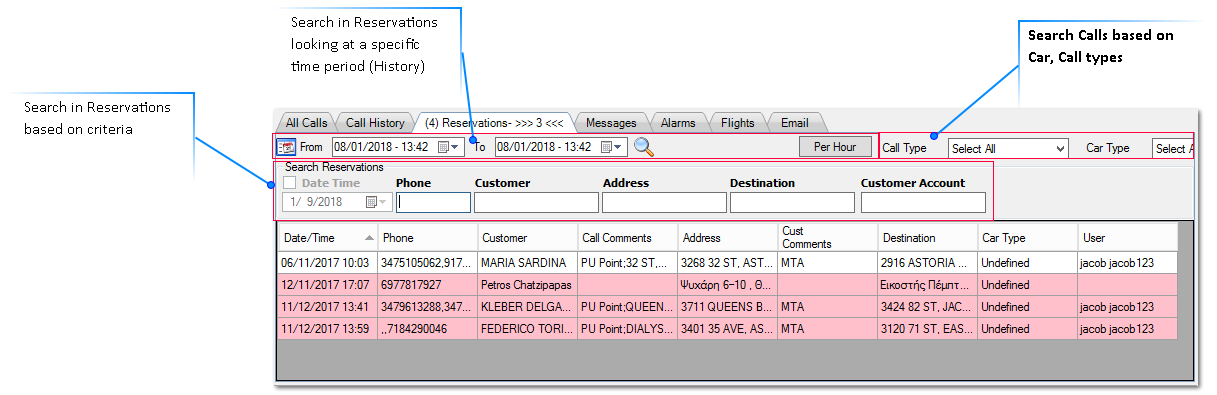Screen dimensions: 1217x395
Task: Click destination cell 3120 71 ST, EAS...
Action: coord(928,329)
